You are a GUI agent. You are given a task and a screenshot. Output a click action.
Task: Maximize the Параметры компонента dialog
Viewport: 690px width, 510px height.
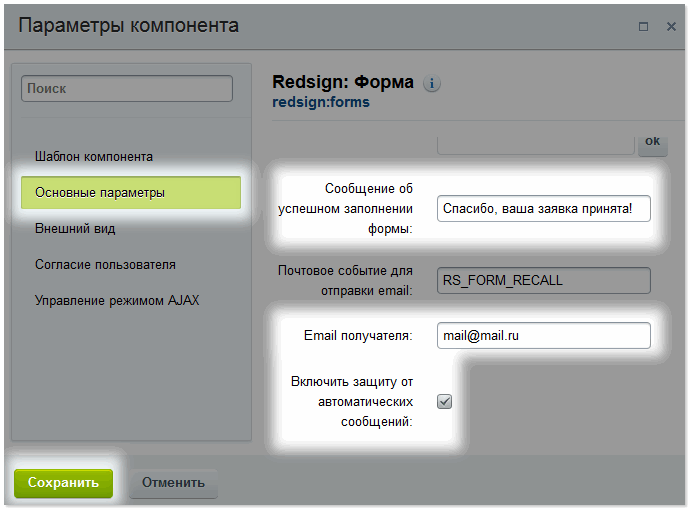[643, 26]
